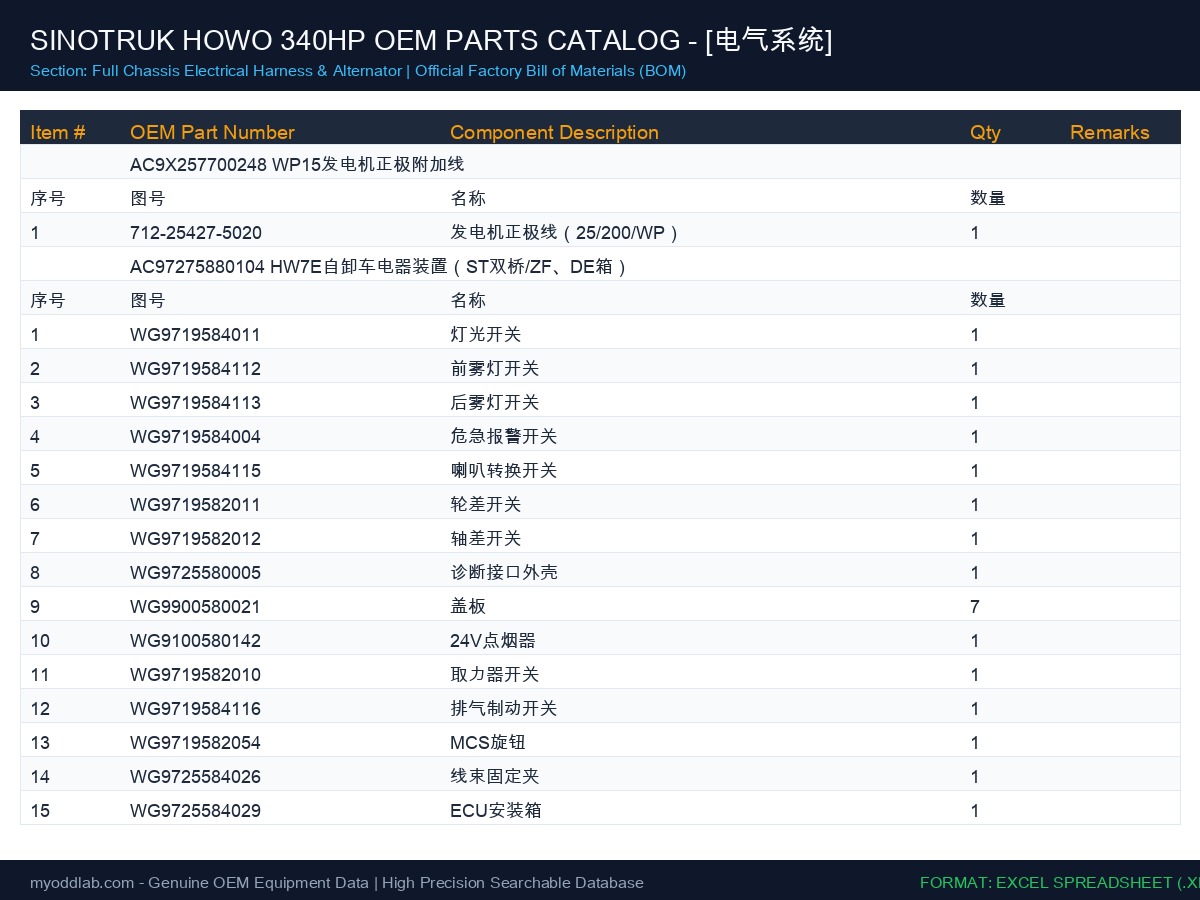
Task: Click the 'Qty' column header
Action: [985, 132]
